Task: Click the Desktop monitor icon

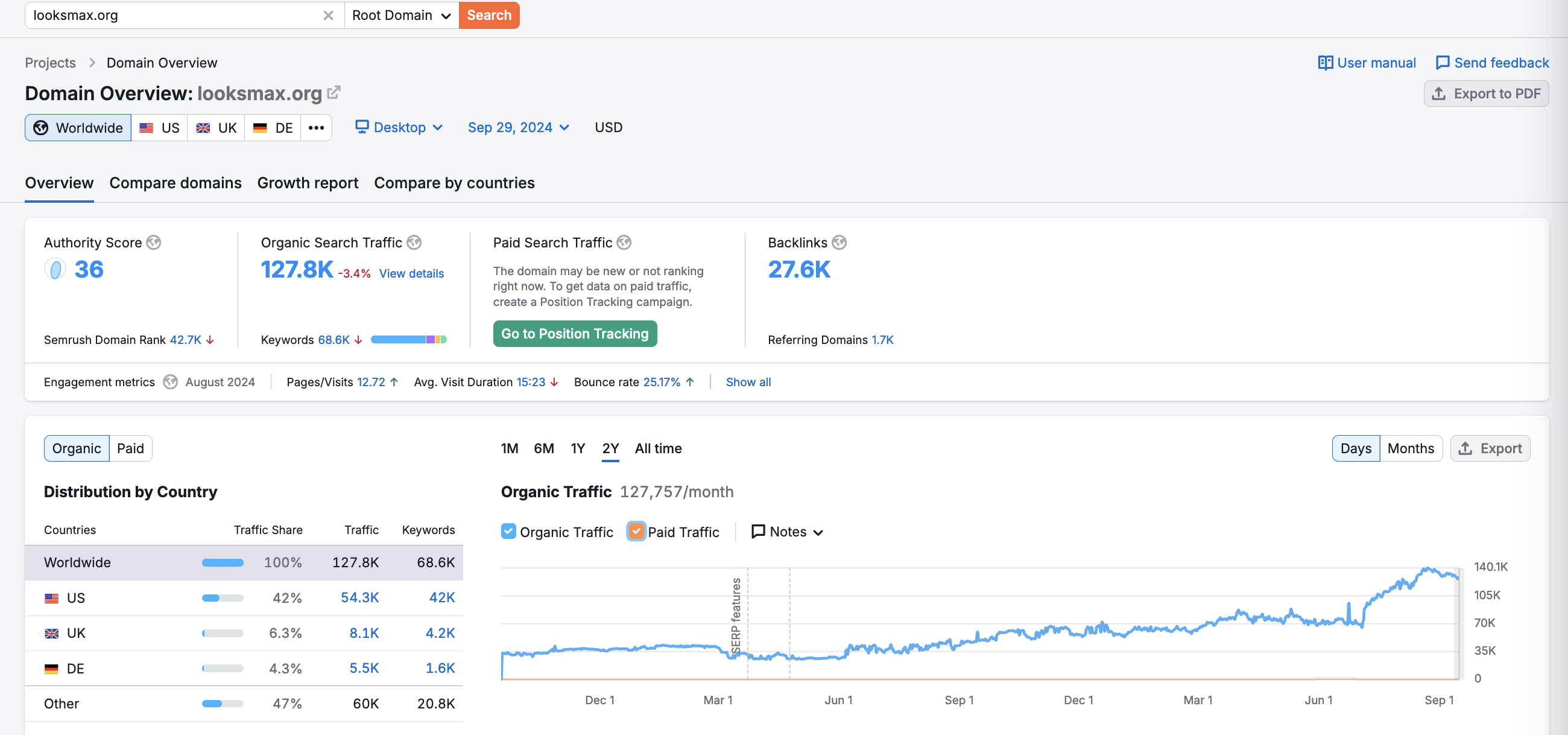Action: [362, 127]
